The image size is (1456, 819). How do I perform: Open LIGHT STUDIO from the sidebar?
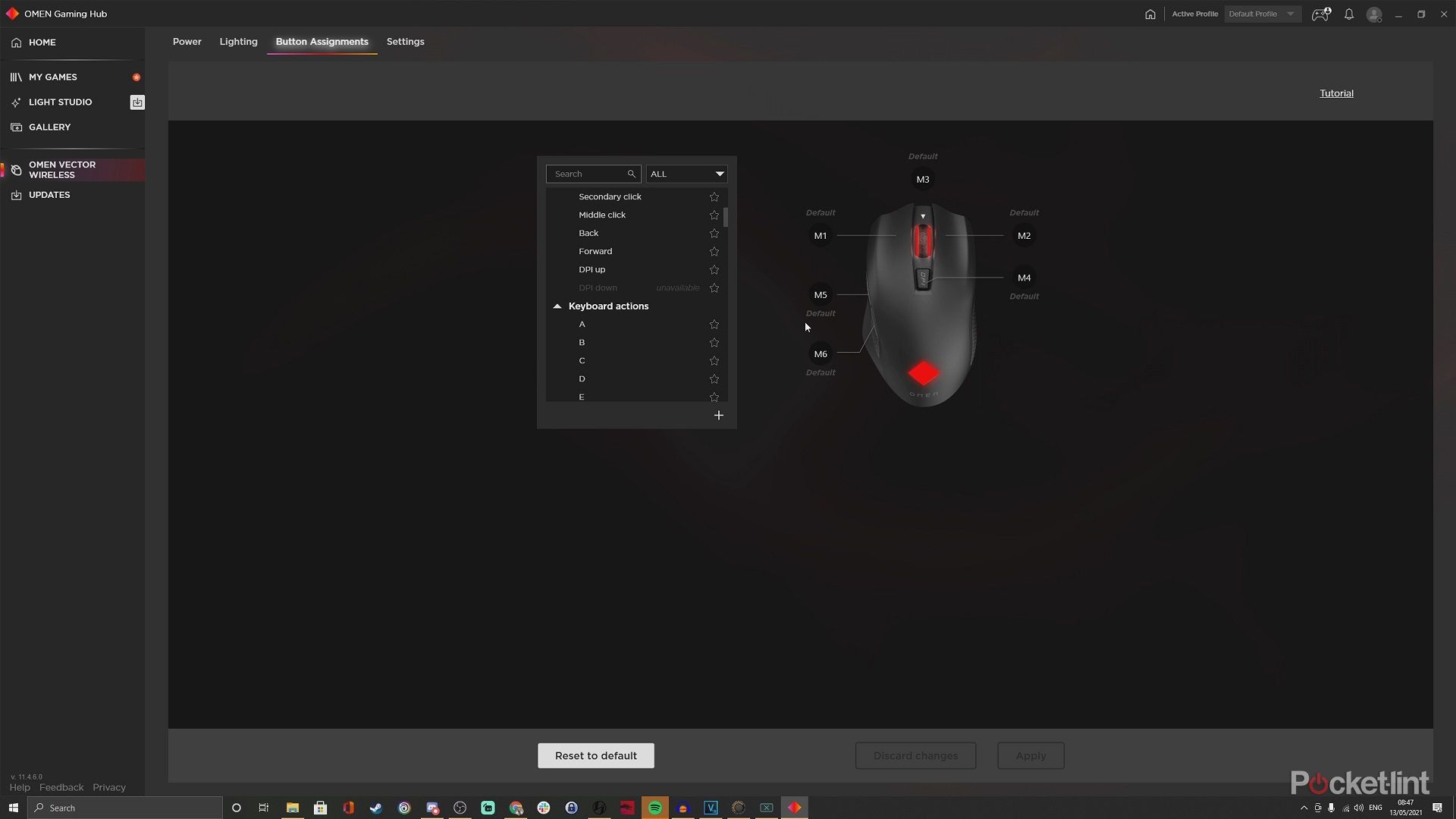point(17,102)
